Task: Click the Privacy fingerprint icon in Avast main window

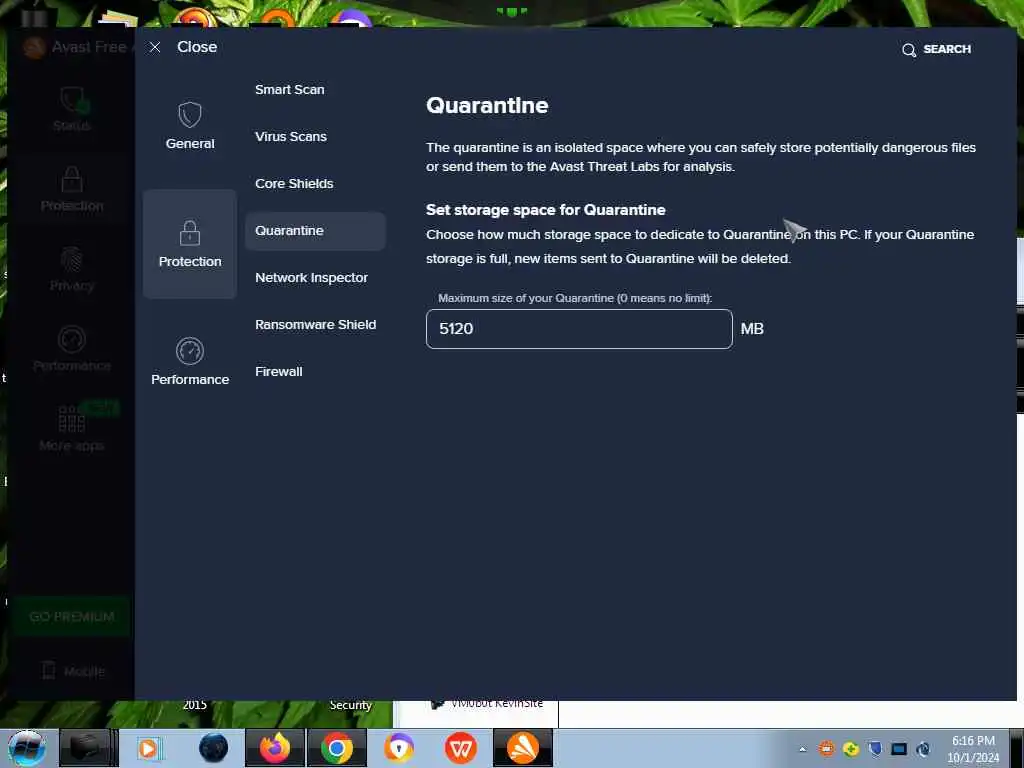Action: (x=72, y=259)
